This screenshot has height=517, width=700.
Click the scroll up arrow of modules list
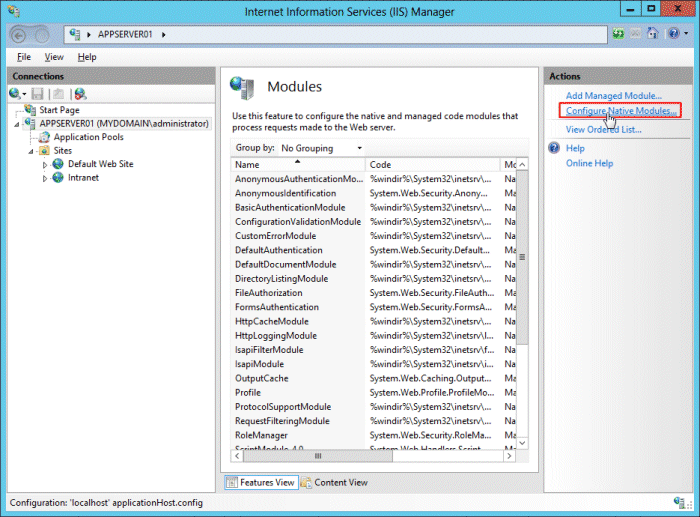[x=522, y=164]
